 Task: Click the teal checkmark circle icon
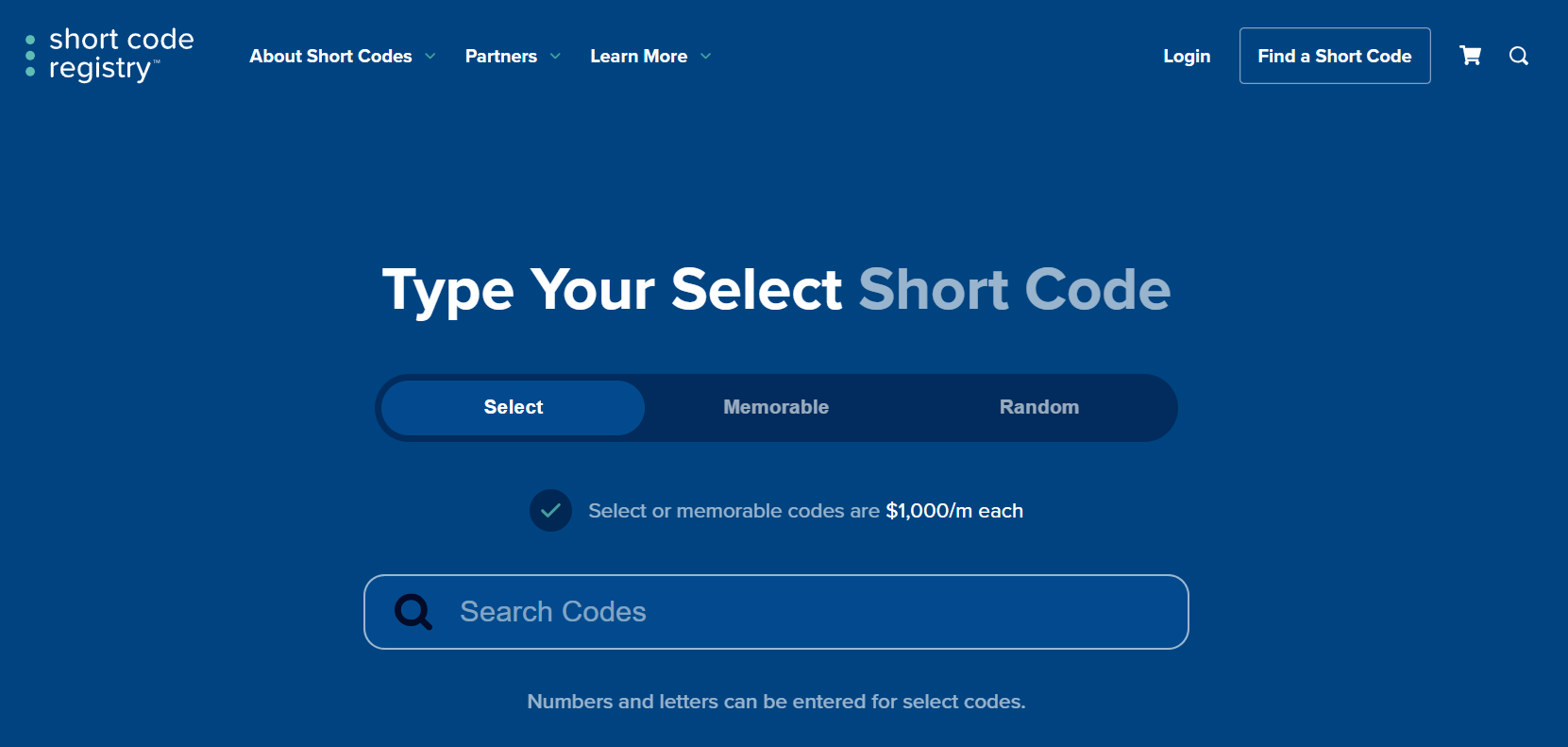(x=550, y=511)
